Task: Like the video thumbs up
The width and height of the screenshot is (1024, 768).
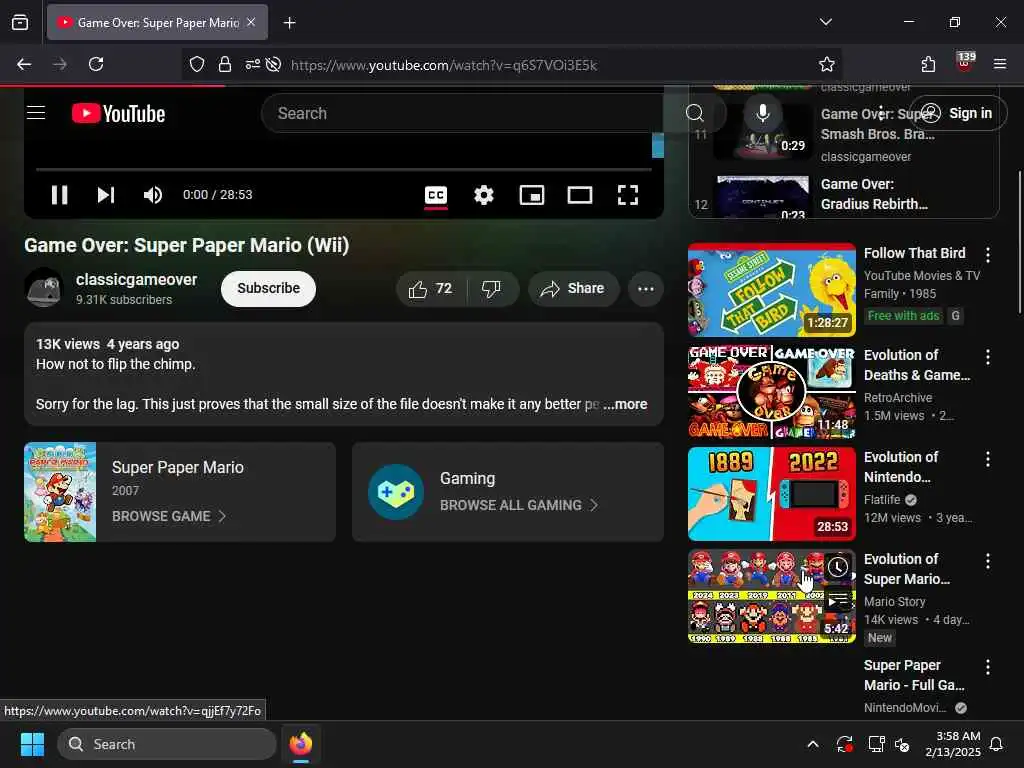Action: (431, 289)
